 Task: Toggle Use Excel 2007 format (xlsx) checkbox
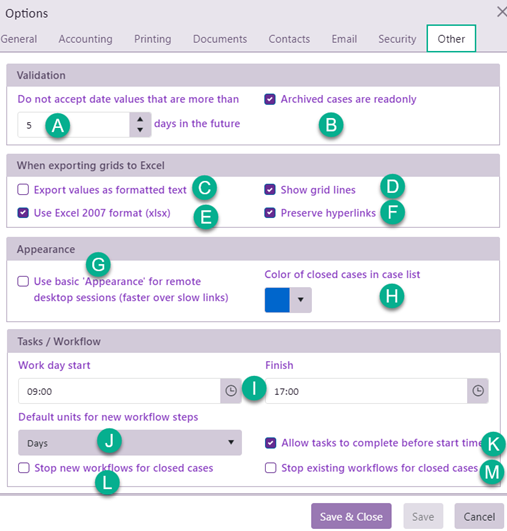(23, 213)
